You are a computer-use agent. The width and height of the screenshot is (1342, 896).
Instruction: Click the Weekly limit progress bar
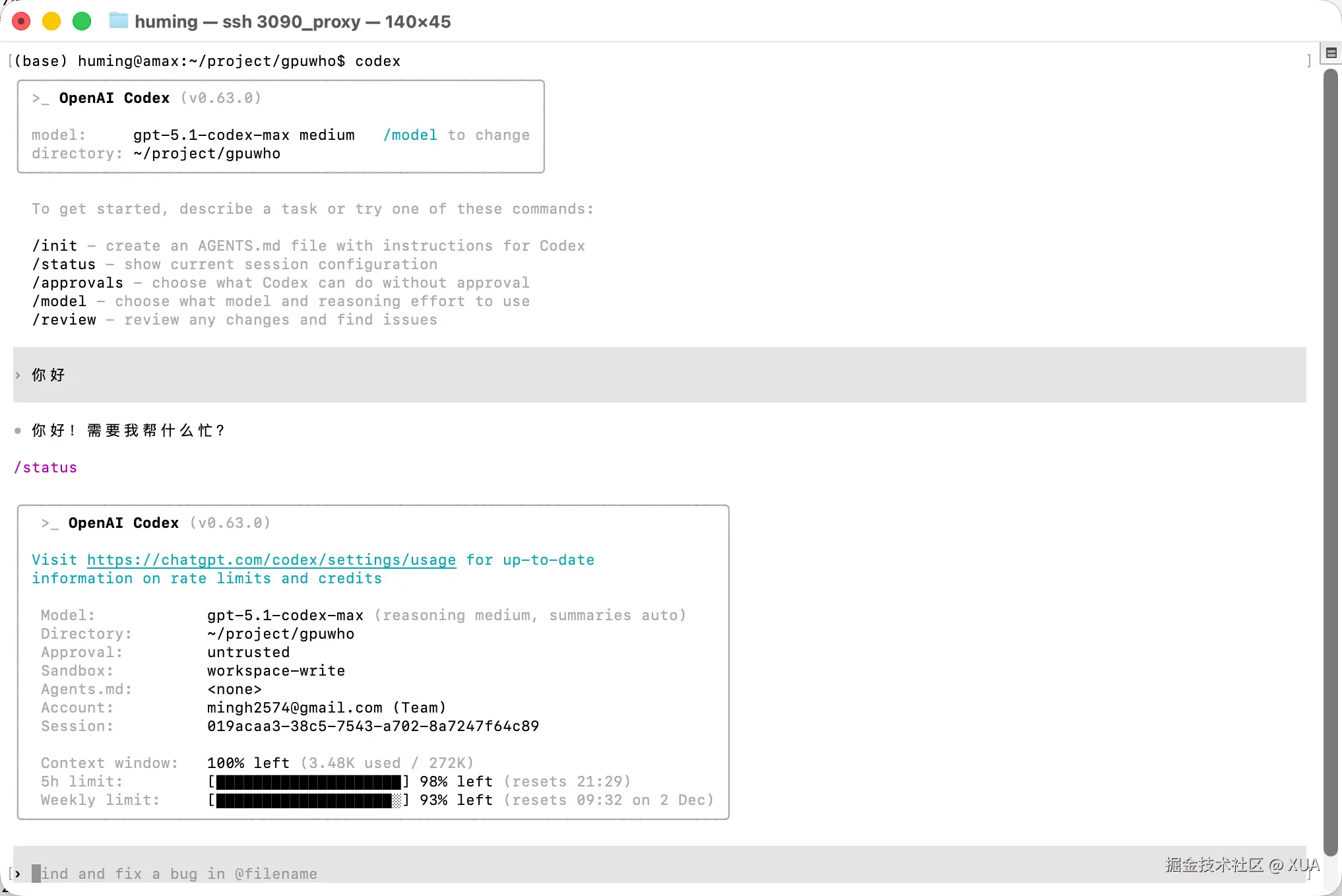[308, 800]
